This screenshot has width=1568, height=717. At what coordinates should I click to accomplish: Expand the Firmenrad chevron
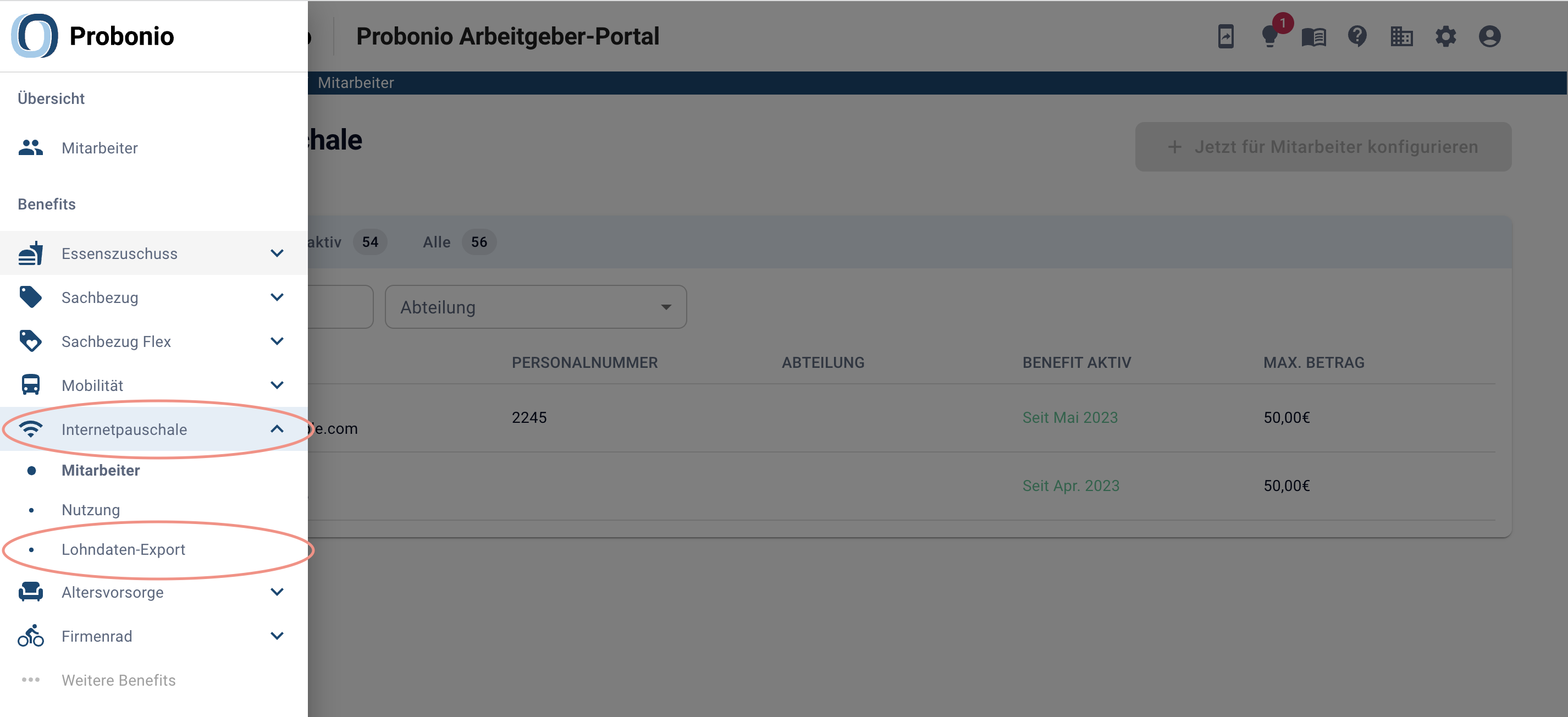click(277, 636)
